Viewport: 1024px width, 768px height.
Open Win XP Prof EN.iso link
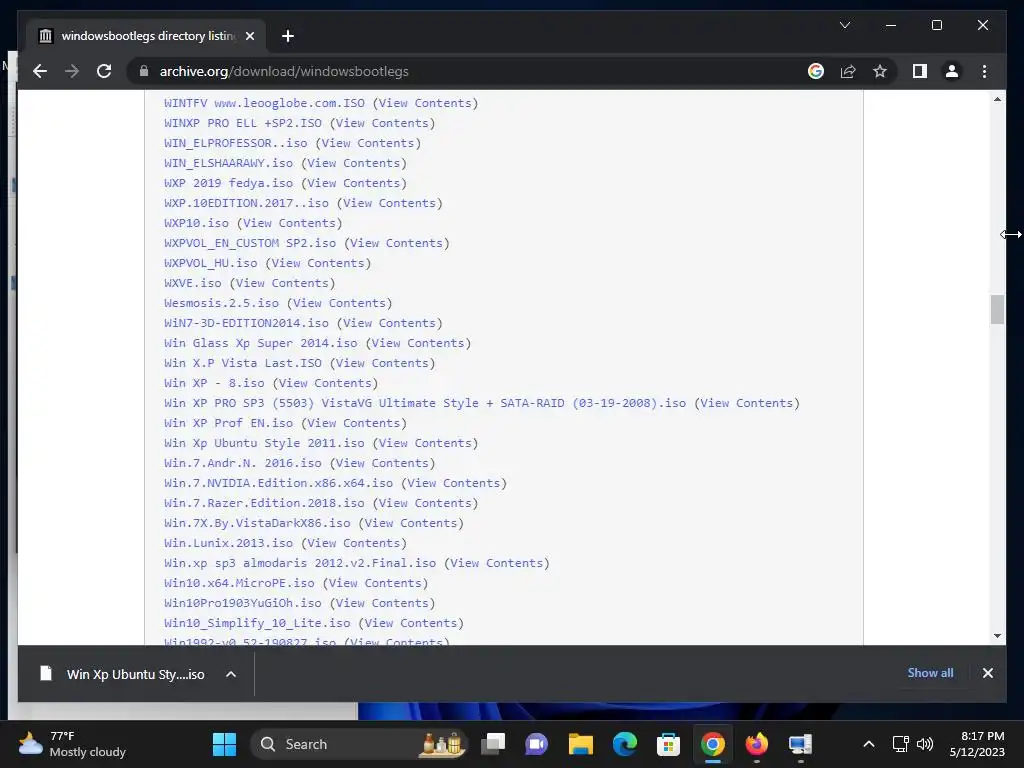[229, 423]
